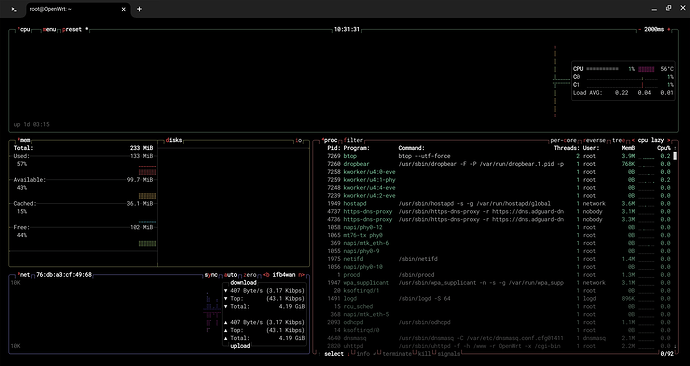The width and height of the screenshot is (690, 366).
Task: Select the odhcpd process row
Action: [497, 322]
